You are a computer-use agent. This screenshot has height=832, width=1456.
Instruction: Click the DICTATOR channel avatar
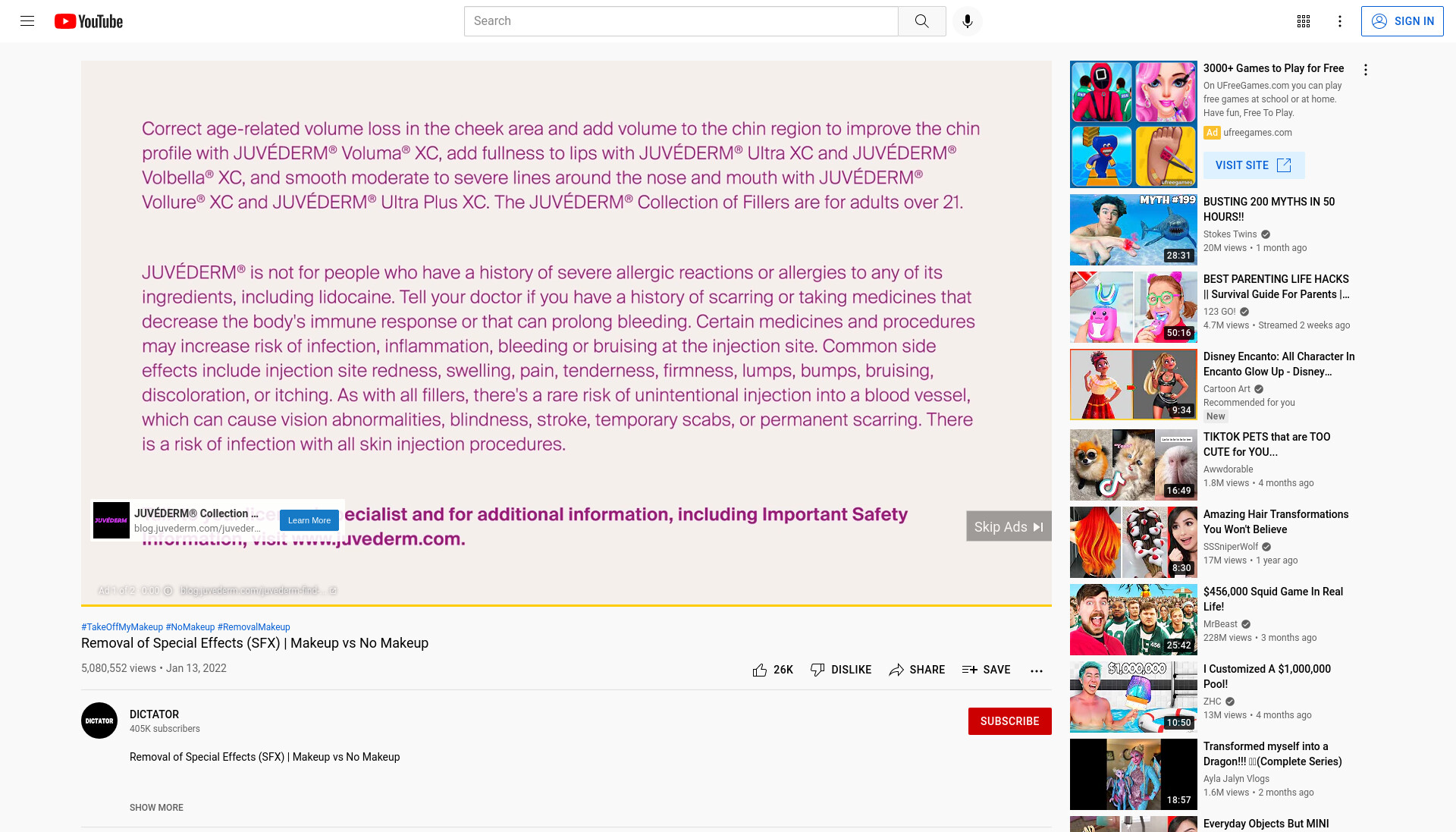pyautogui.click(x=99, y=721)
